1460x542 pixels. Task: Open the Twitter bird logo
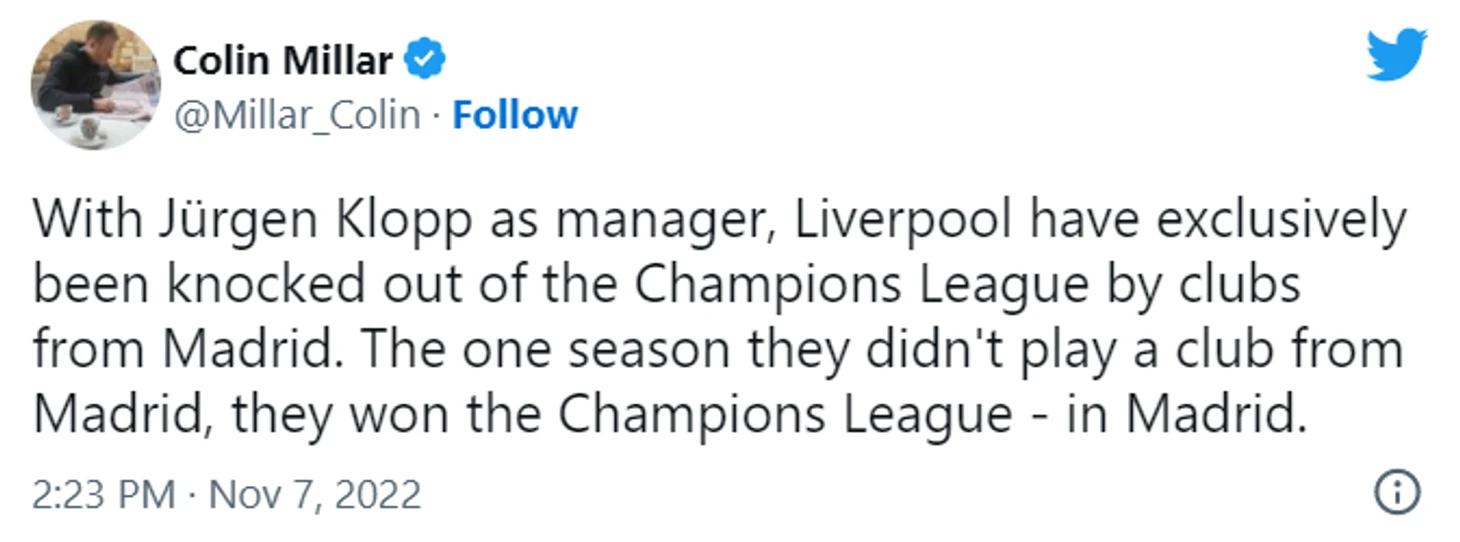click(x=1397, y=54)
